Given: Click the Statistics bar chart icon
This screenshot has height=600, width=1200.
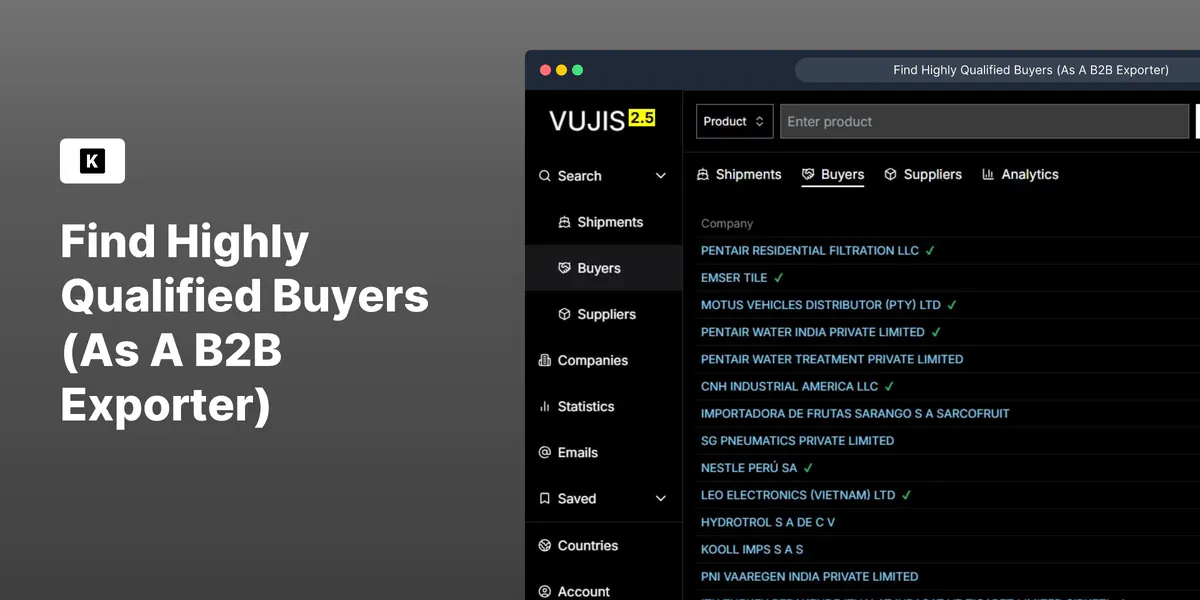Looking at the screenshot, I should 545,406.
